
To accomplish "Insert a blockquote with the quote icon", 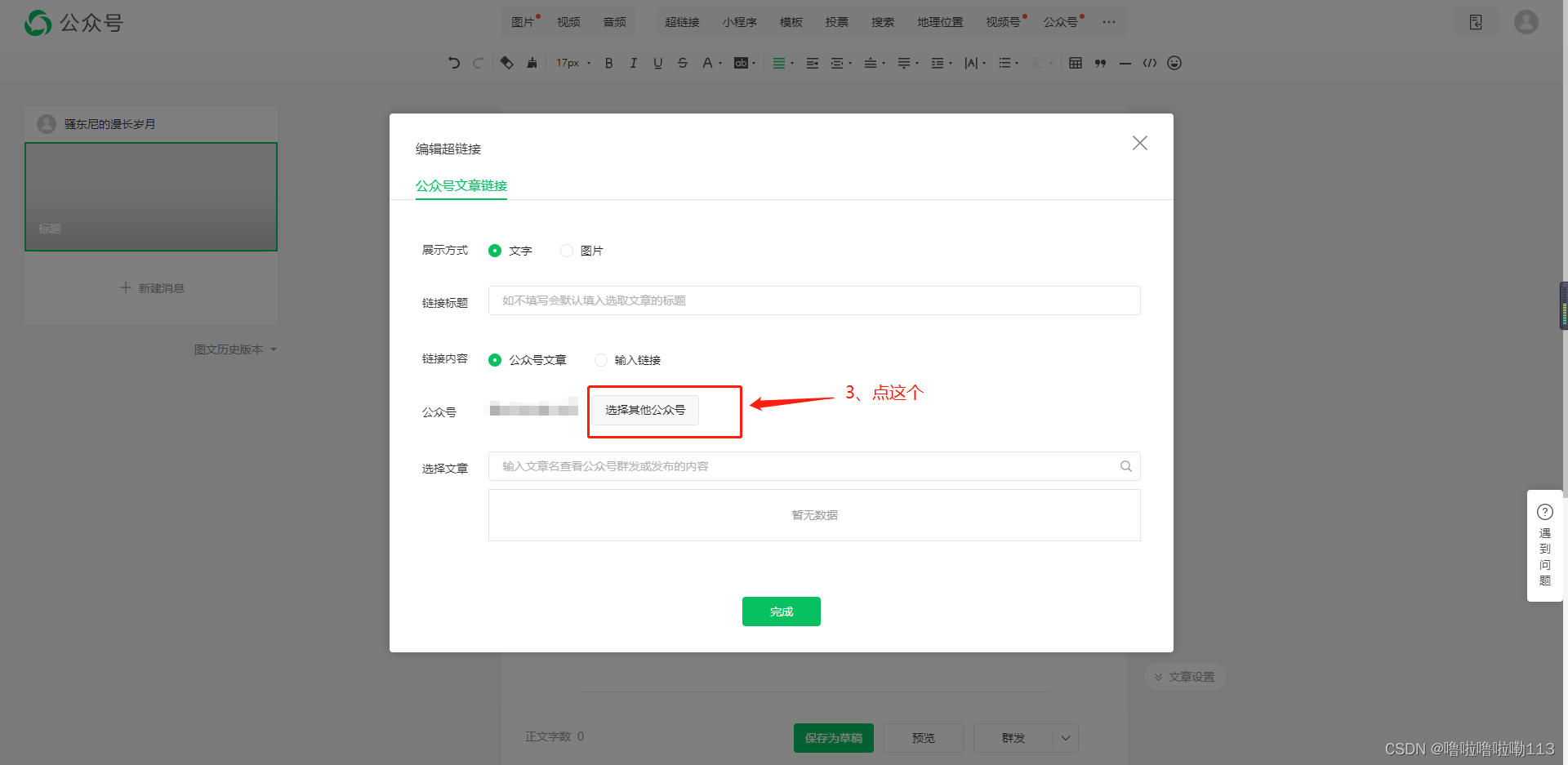I will point(1100,63).
